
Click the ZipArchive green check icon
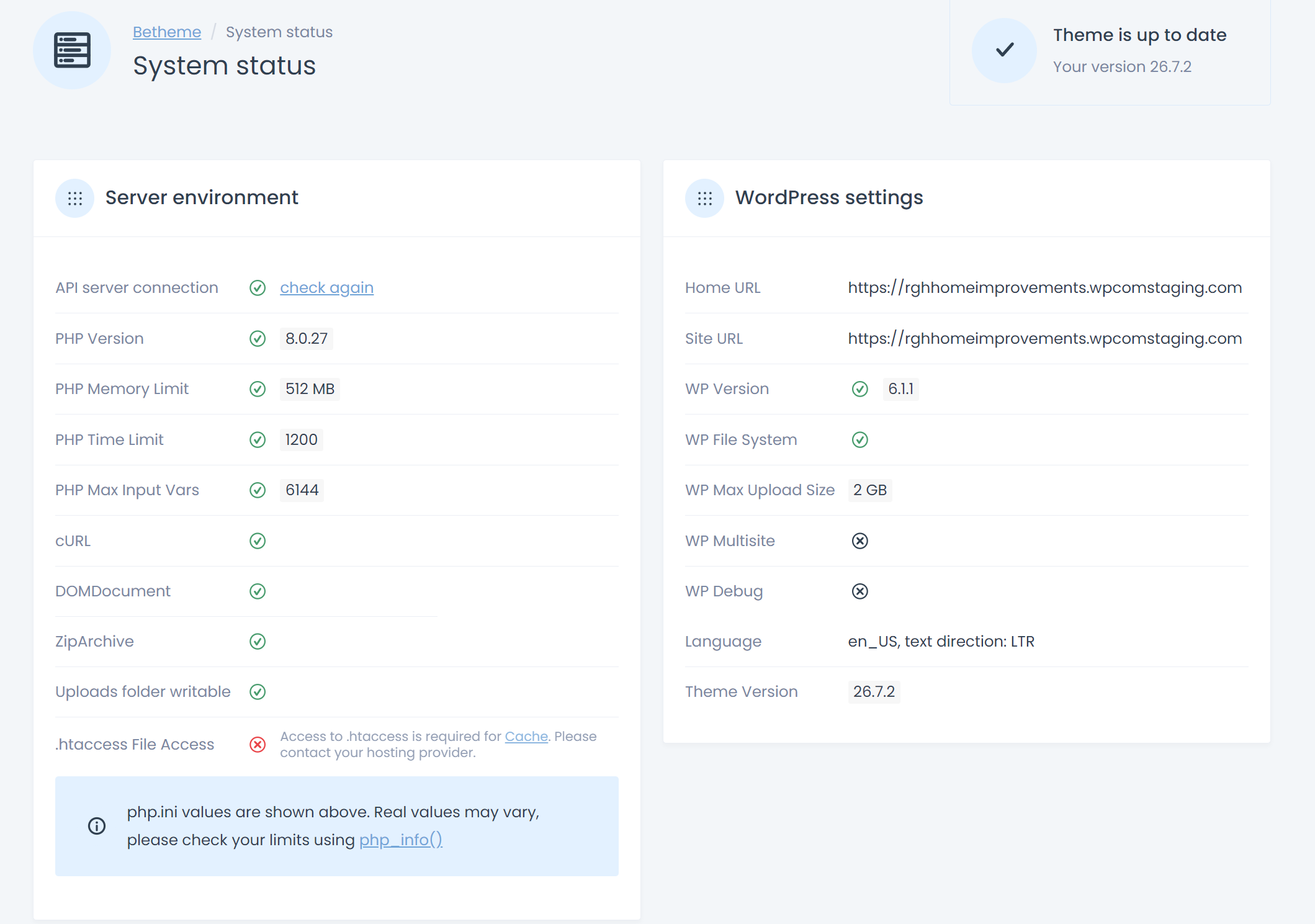click(x=258, y=642)
